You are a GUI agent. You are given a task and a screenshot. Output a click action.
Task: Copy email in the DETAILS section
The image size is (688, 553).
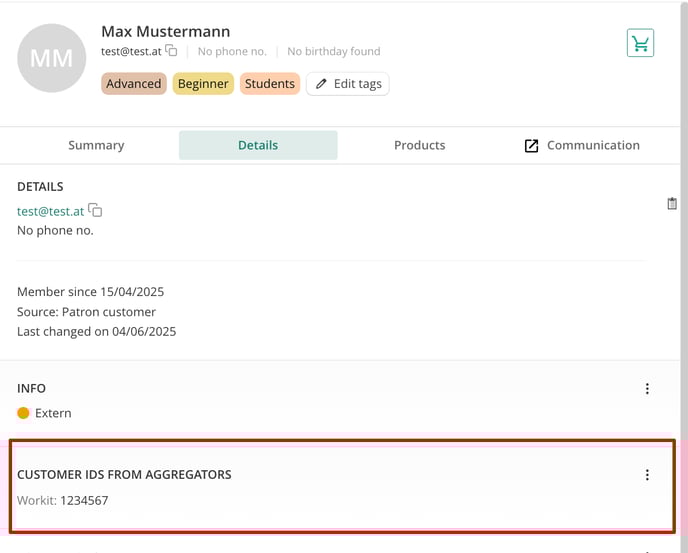tap(95, 210)
